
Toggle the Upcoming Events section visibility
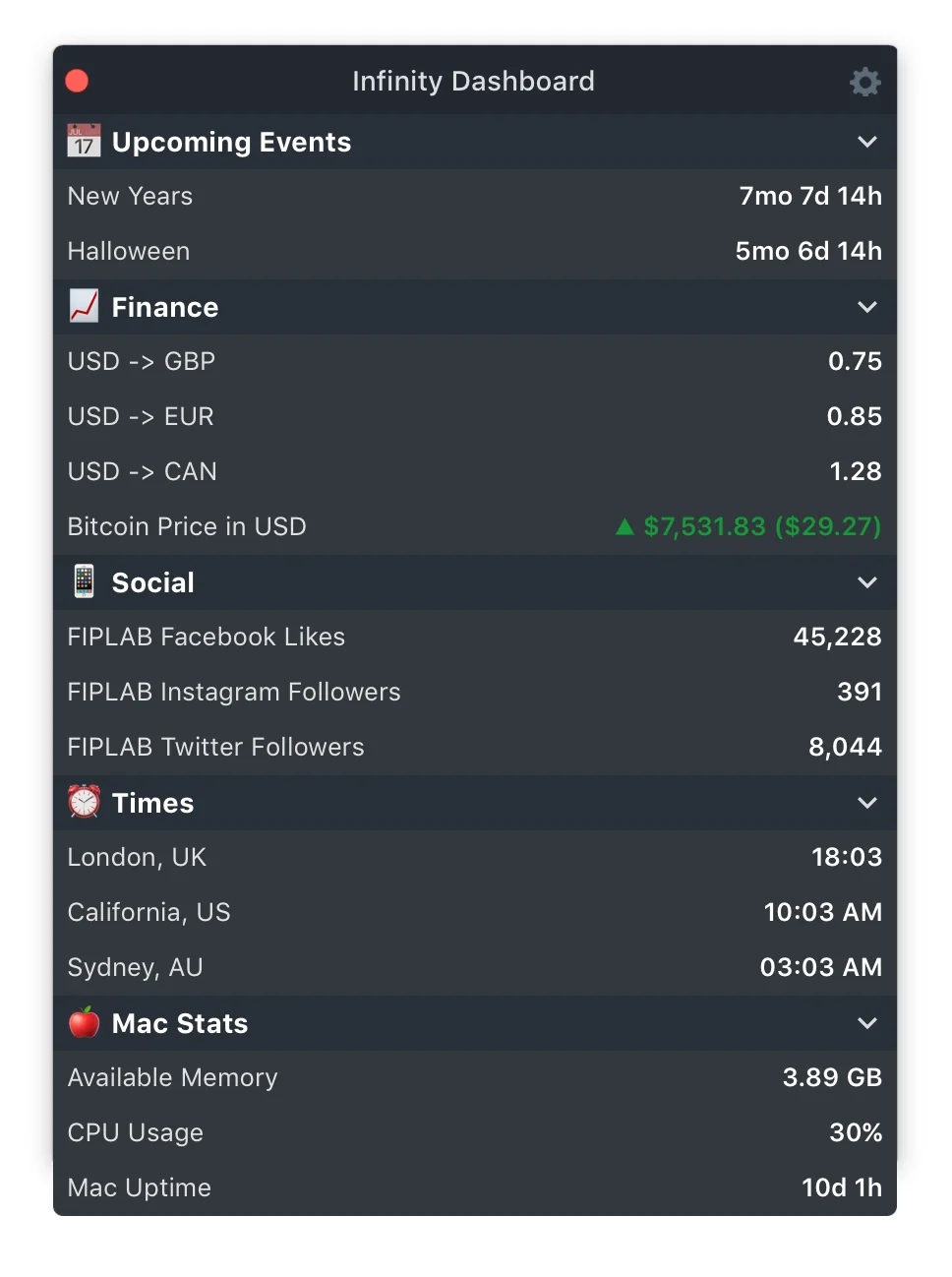[x=867, y=142]
